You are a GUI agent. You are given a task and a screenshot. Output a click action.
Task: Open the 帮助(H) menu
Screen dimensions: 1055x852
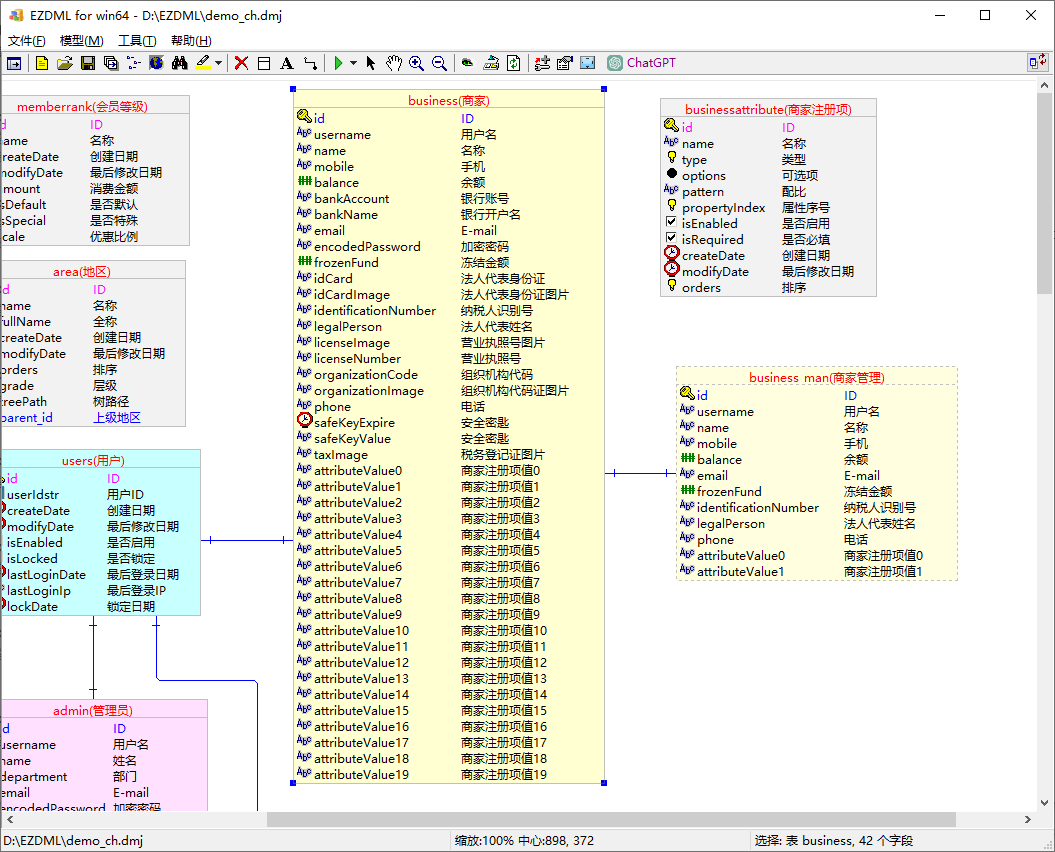coord(191,41)
